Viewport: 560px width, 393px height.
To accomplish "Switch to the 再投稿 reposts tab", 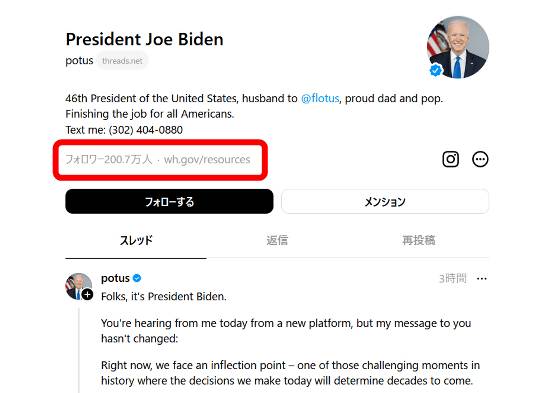I will coord(418,240).
